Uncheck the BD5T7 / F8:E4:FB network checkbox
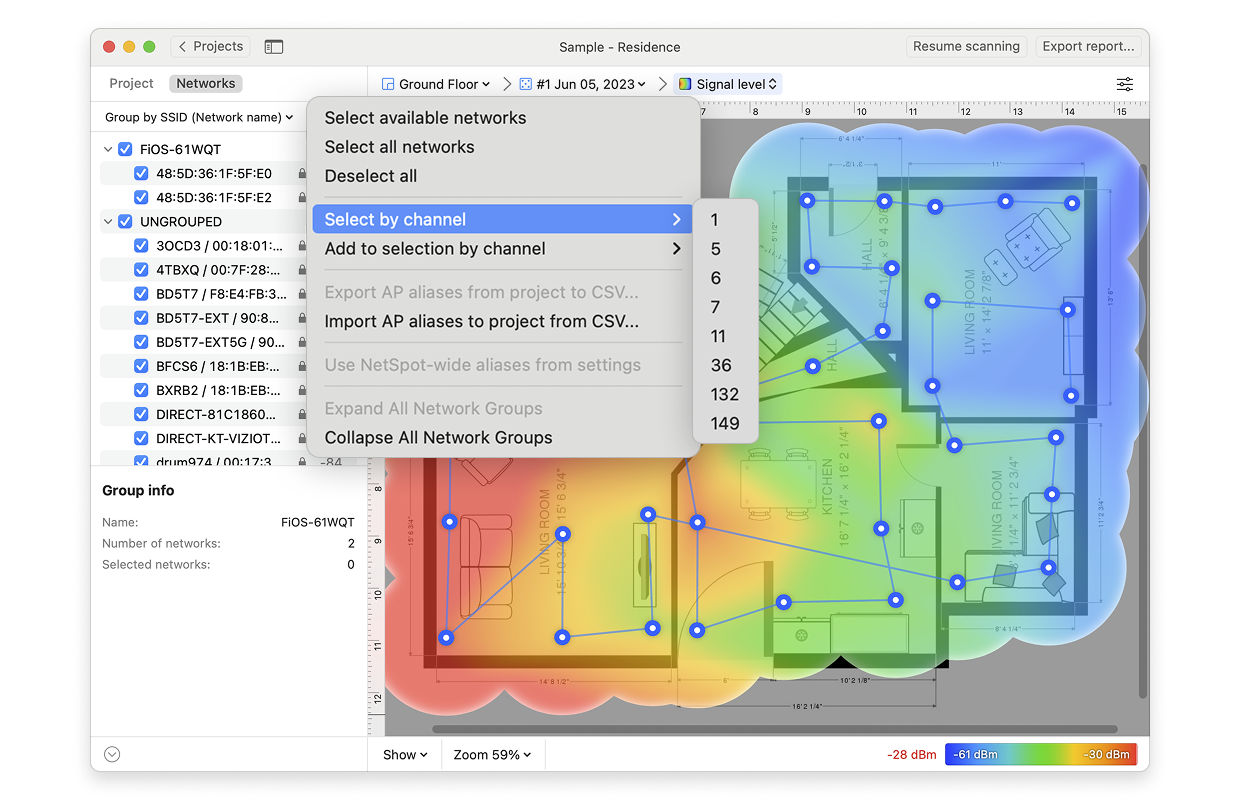 tap(141, 293)
